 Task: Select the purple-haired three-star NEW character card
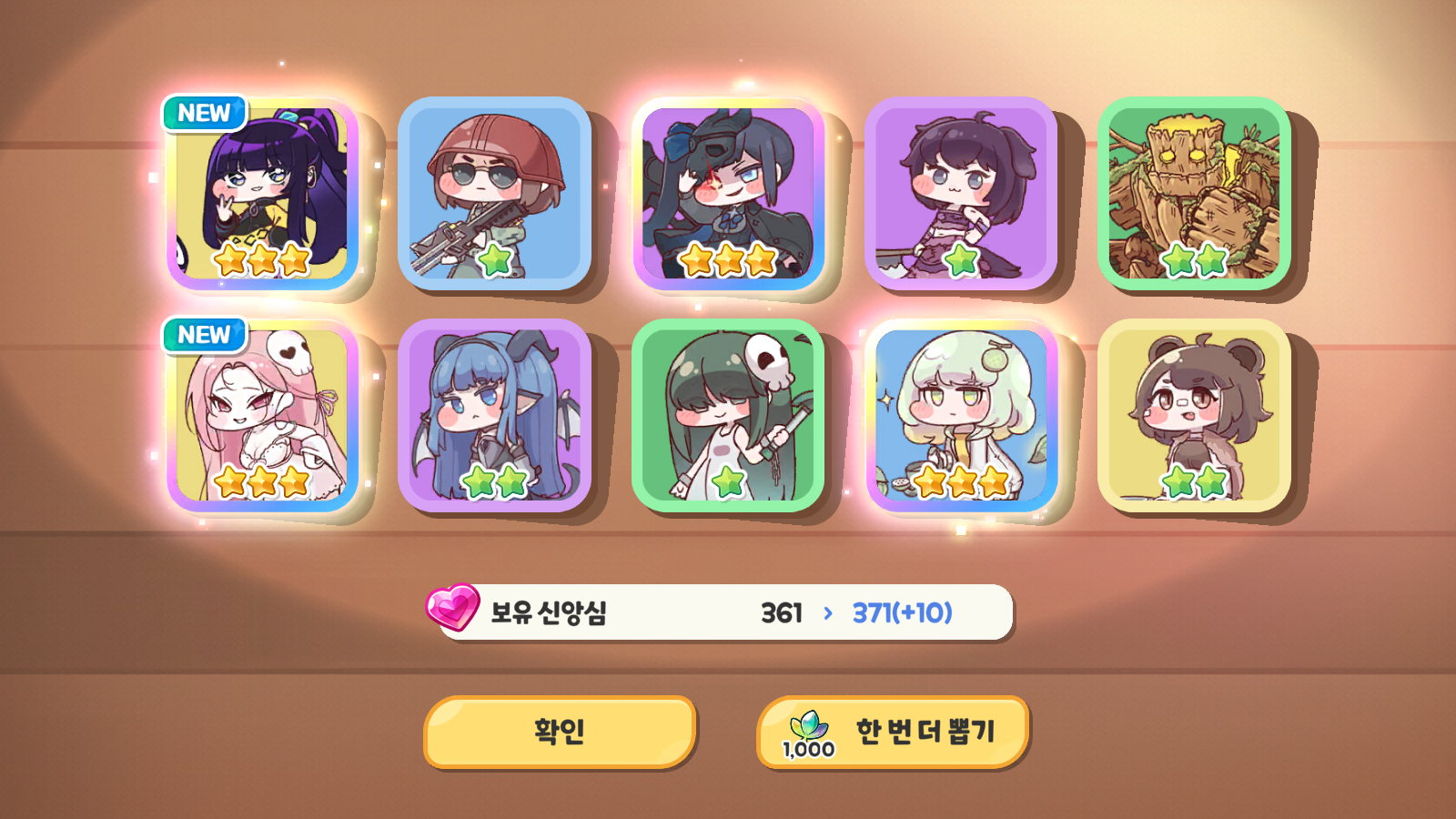tap(262, 194)
